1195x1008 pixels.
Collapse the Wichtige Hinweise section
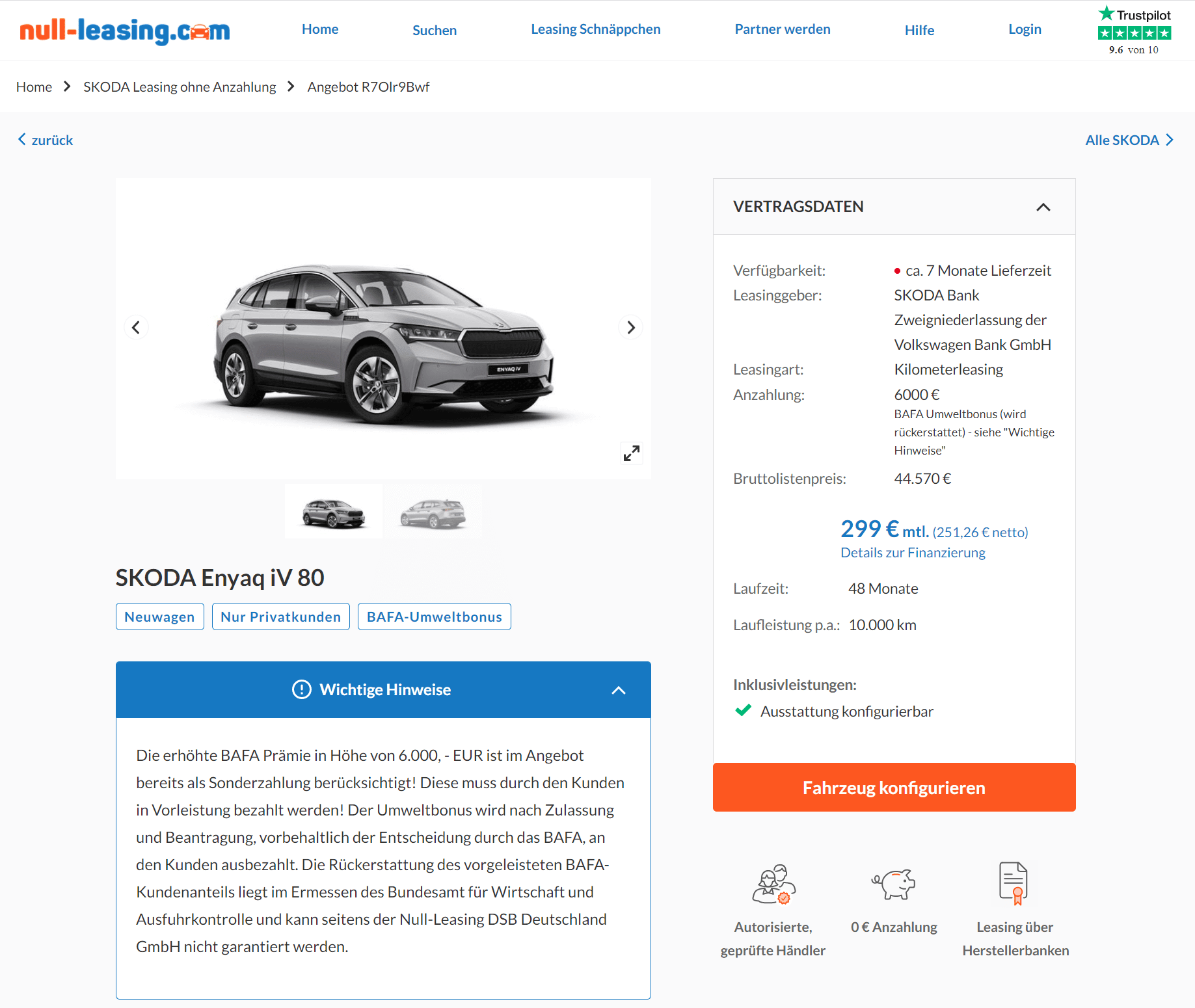619,690
